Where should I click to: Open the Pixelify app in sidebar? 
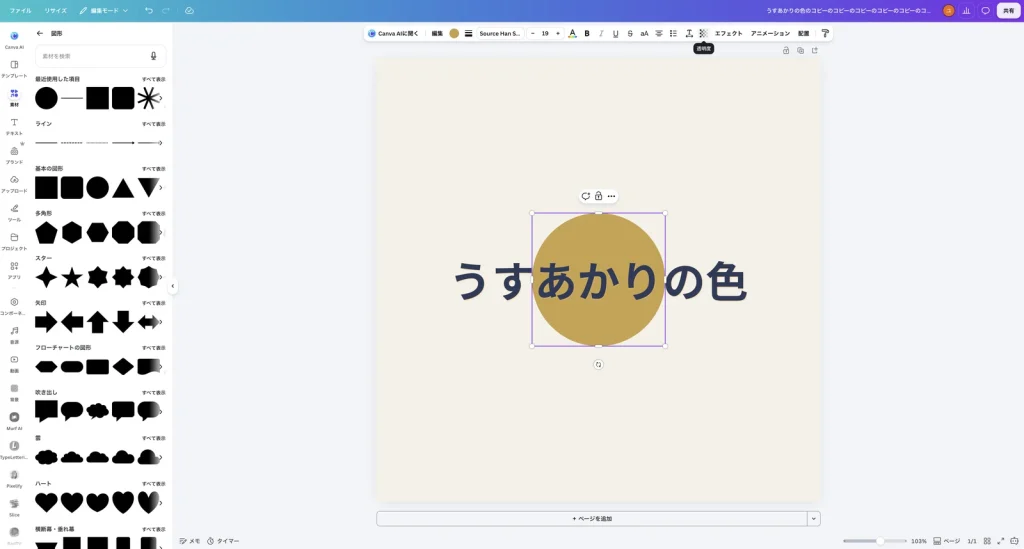tap(14, 478)
